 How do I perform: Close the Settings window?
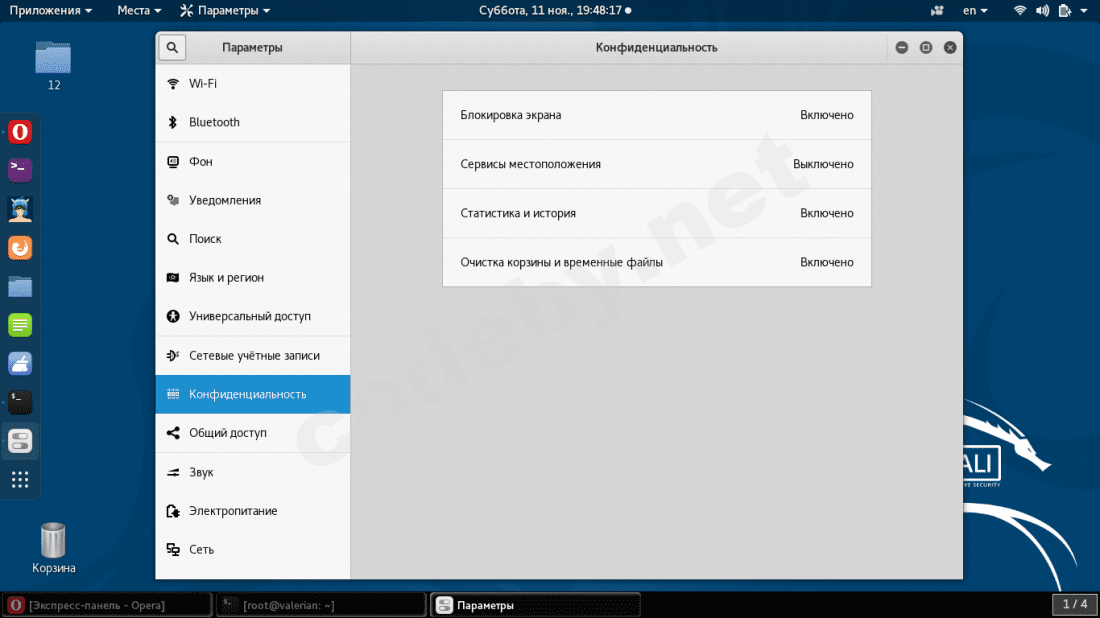click(950, 48)
